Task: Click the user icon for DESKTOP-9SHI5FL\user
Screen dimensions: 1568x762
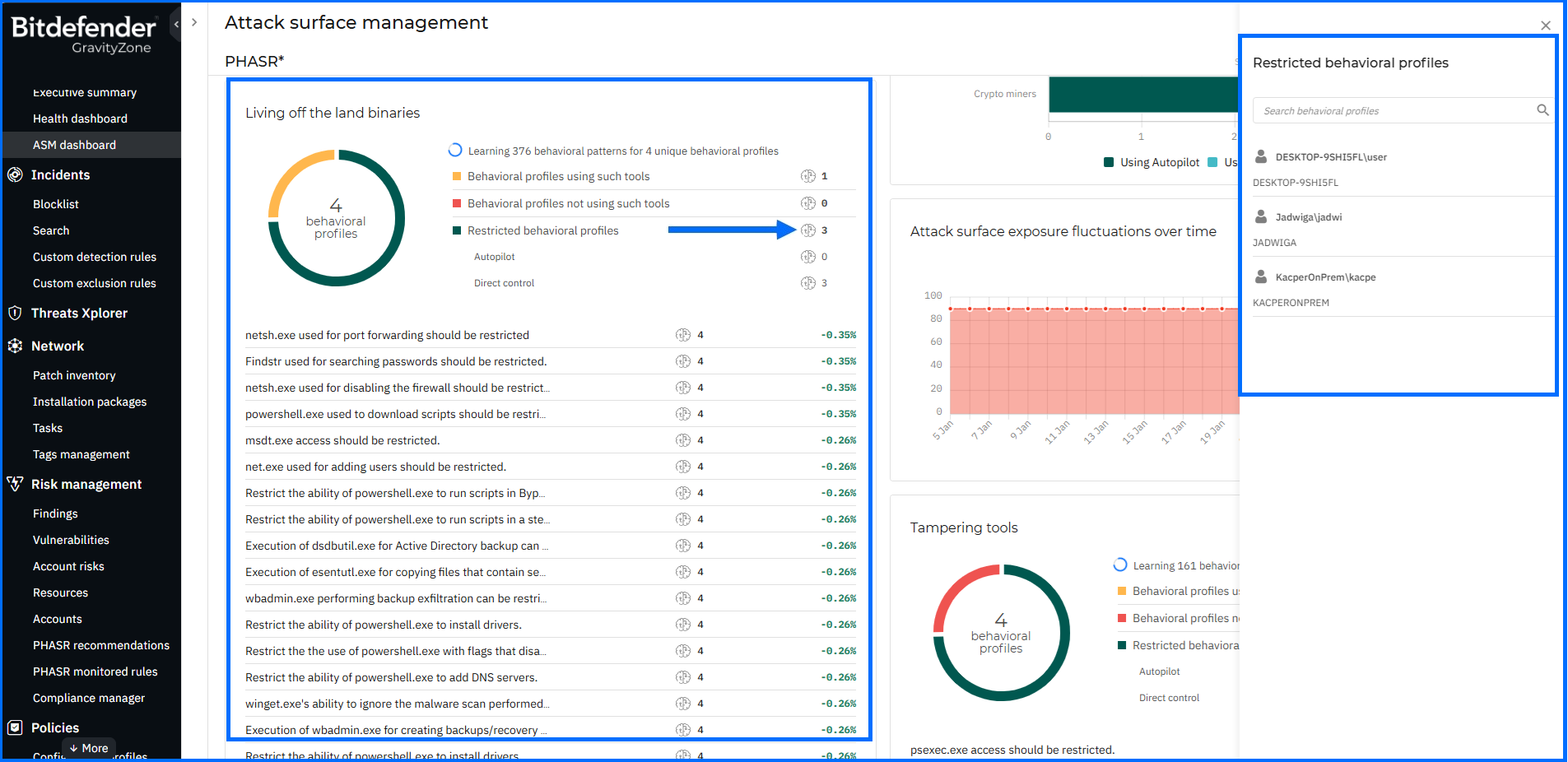Action: click(x=1260, y=156)
